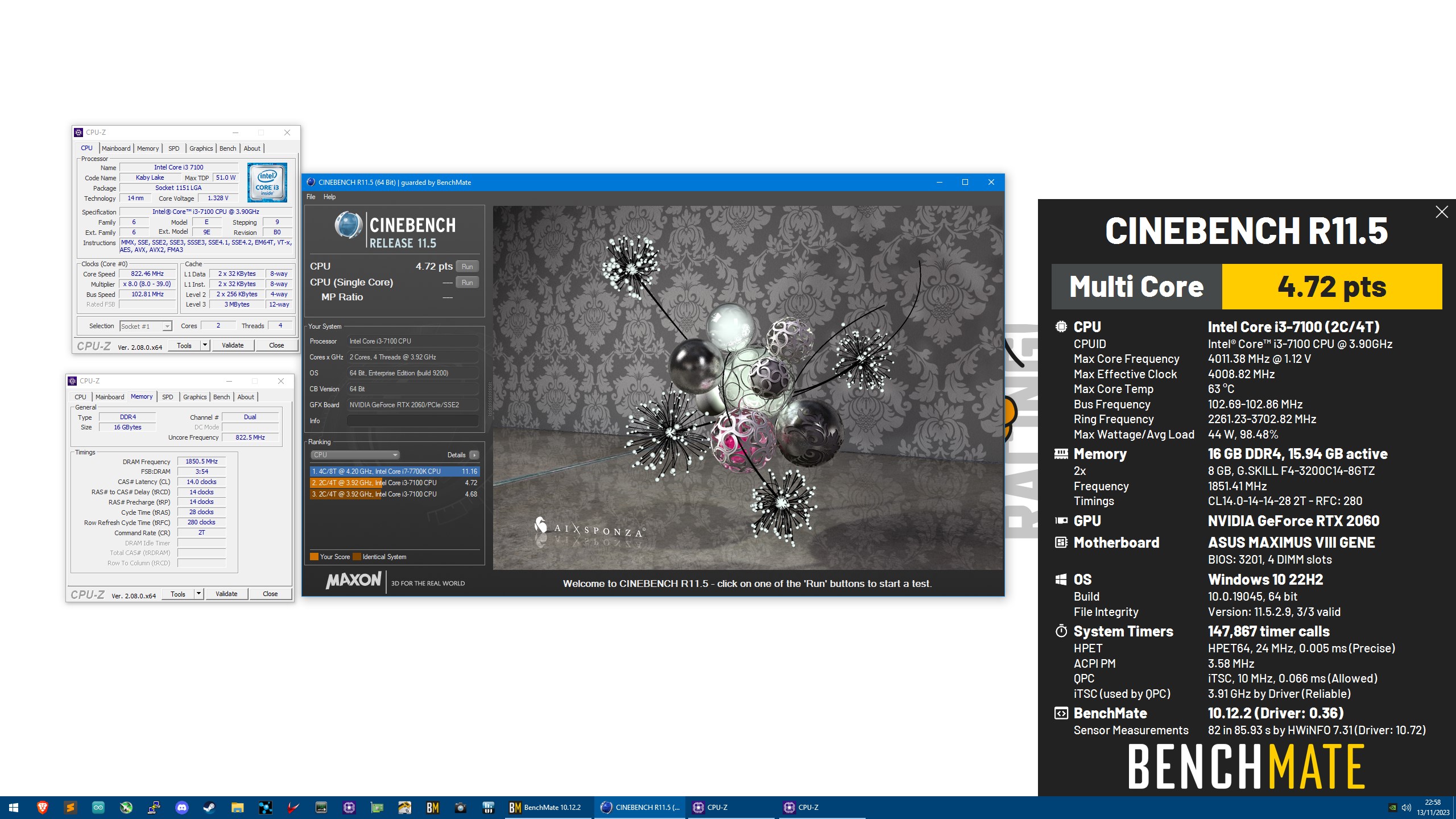Screen dimensions: 1456x819
Task: Open Graphics tab in top CPU-Z window
Action: click(x=201, y=148)
